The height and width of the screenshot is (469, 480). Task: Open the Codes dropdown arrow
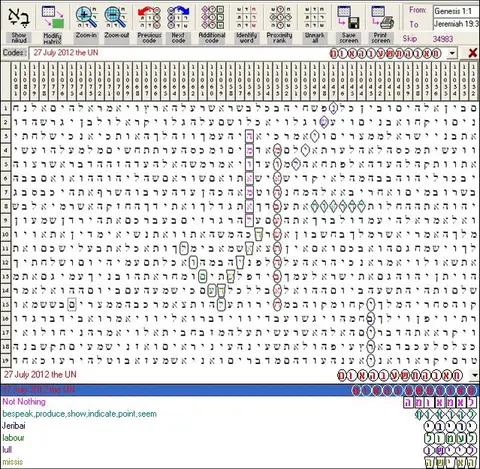452,53
